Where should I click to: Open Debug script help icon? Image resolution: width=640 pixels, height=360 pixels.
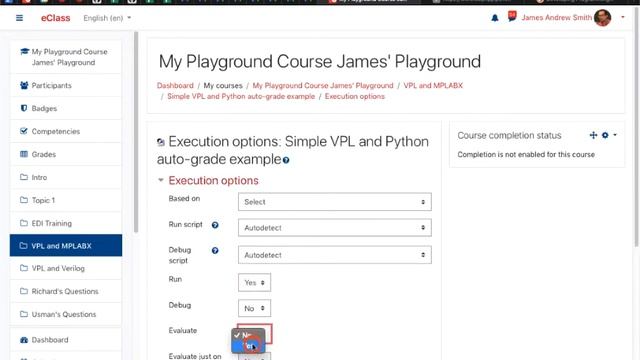[x=215, y=251]
